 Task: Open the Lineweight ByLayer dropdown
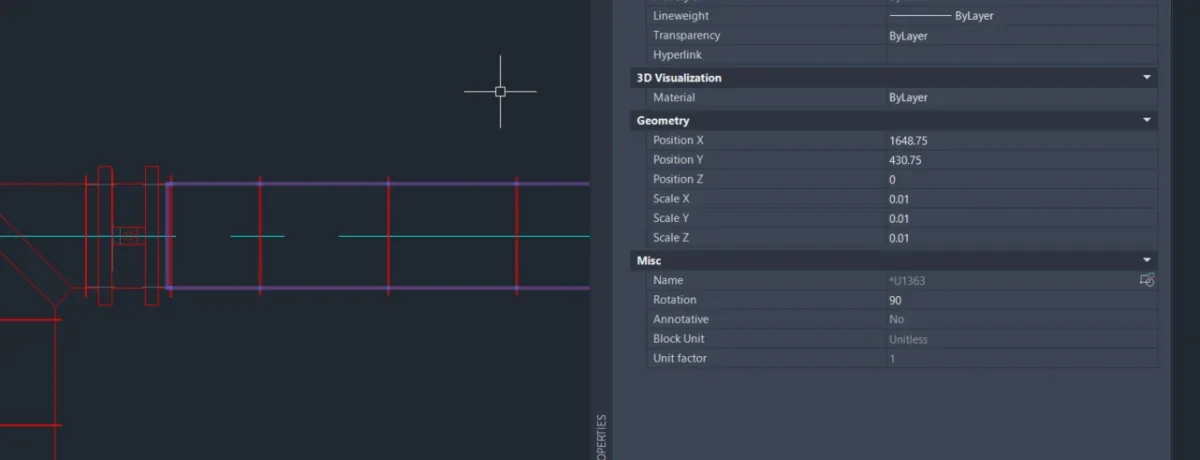click(x=1020, y=16)
